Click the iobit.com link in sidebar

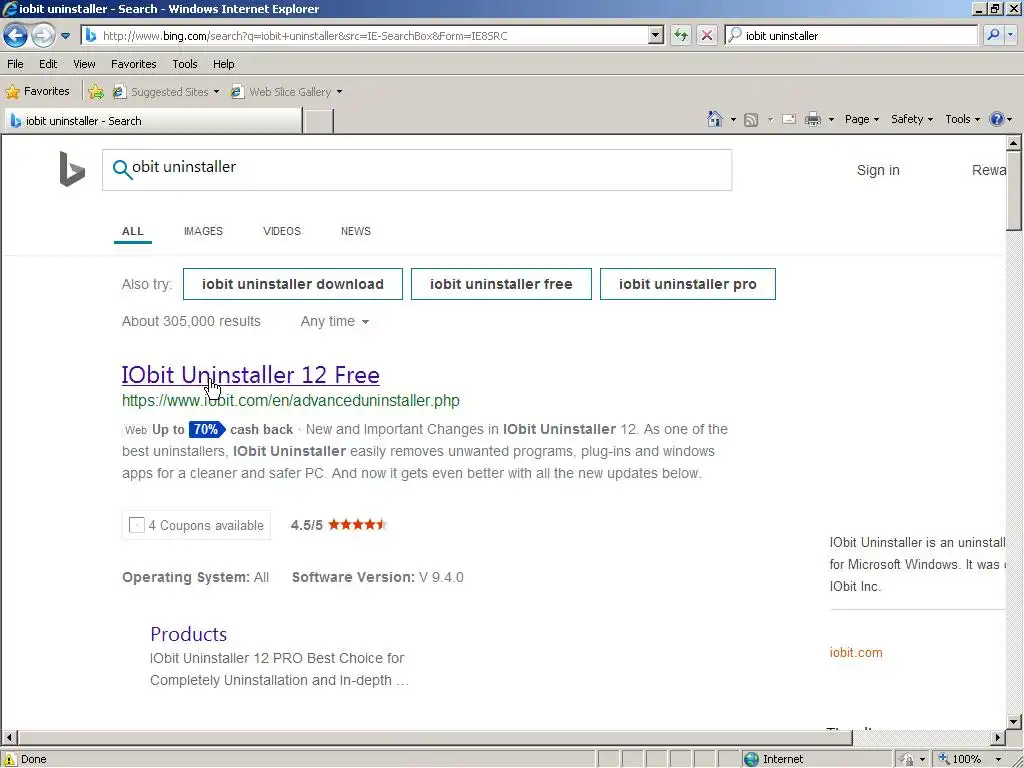tap(856, 652)
